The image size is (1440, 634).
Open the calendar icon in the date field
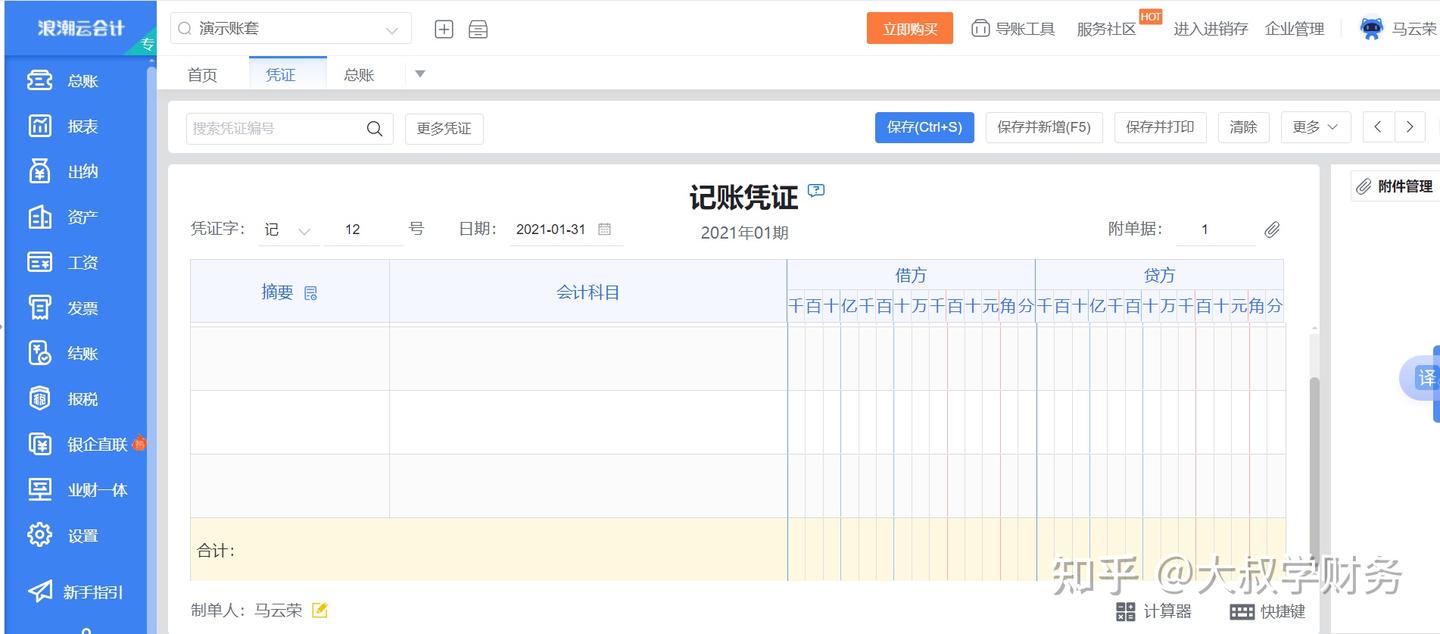point(604,229)
